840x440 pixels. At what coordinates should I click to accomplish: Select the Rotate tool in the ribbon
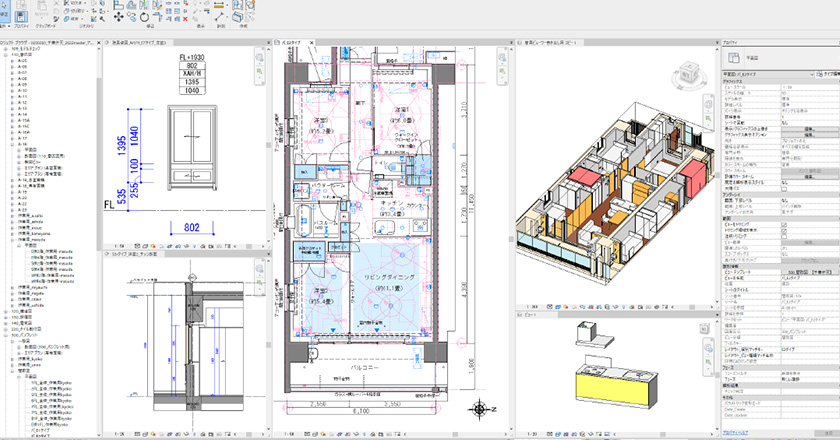click(146, 17)
